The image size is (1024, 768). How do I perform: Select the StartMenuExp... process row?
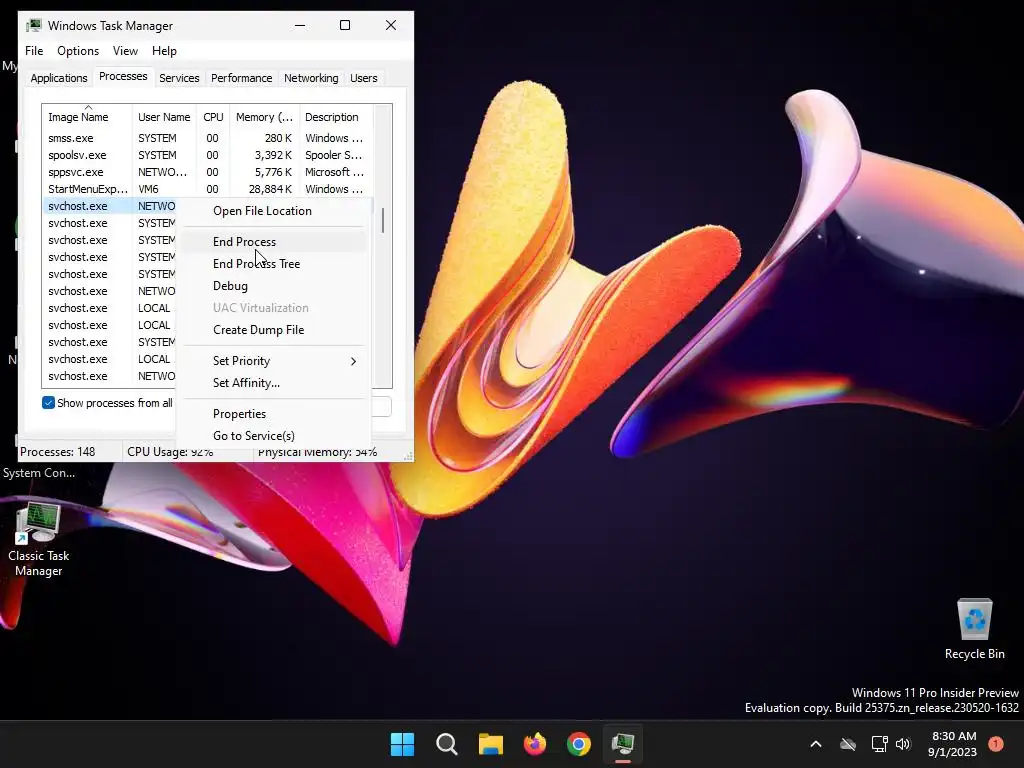click(207, 189)
